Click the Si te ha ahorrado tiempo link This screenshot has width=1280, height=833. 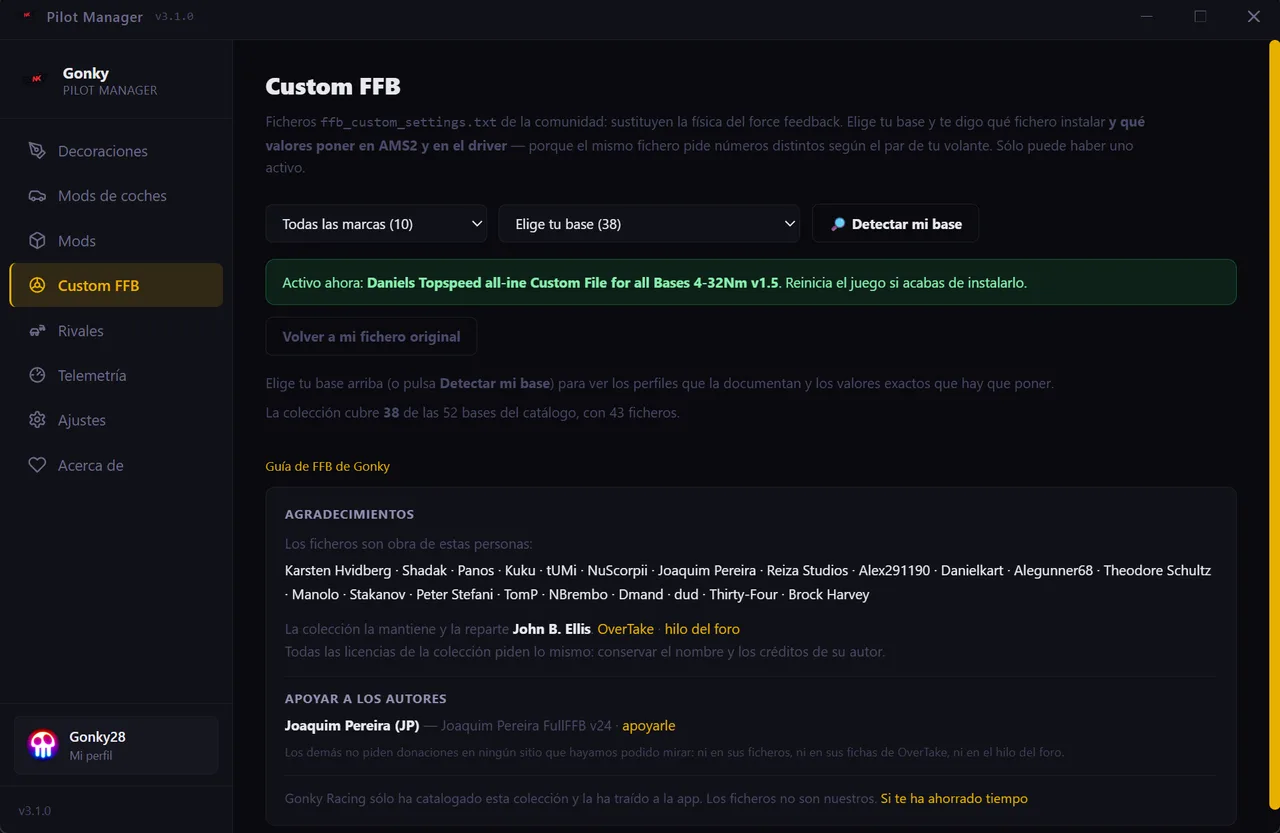[954, 799]
